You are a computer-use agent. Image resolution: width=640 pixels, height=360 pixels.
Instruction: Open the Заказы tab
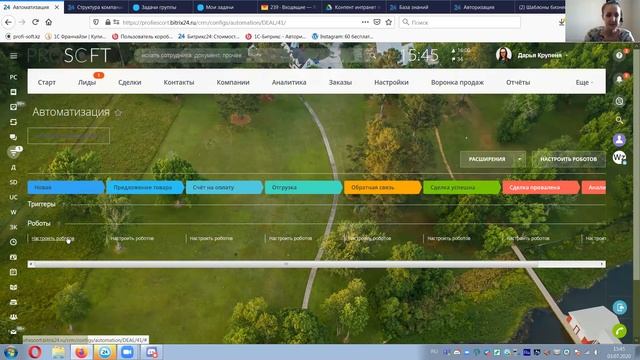point(340,82)
